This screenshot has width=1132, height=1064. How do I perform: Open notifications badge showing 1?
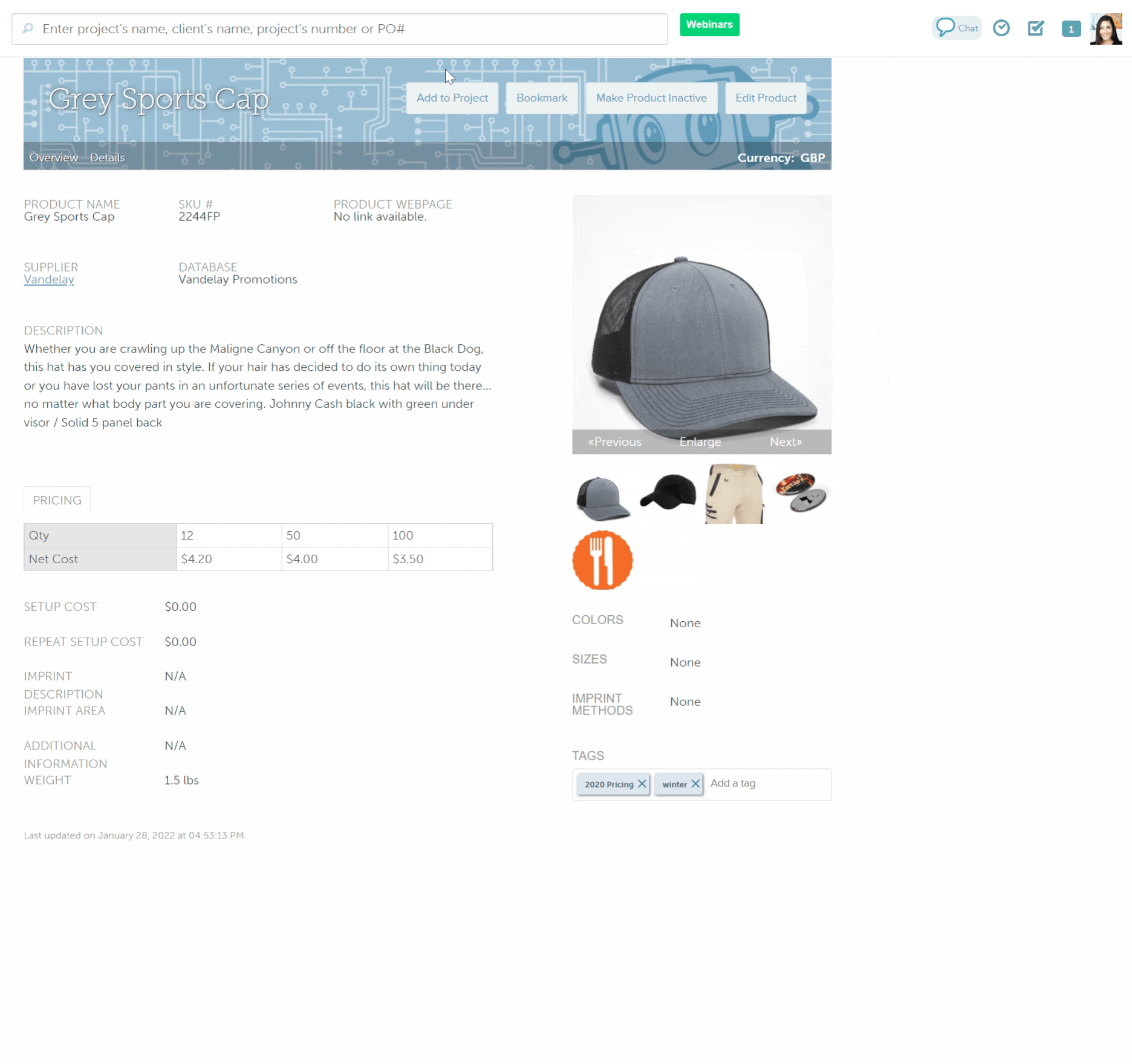point(1071,29)
